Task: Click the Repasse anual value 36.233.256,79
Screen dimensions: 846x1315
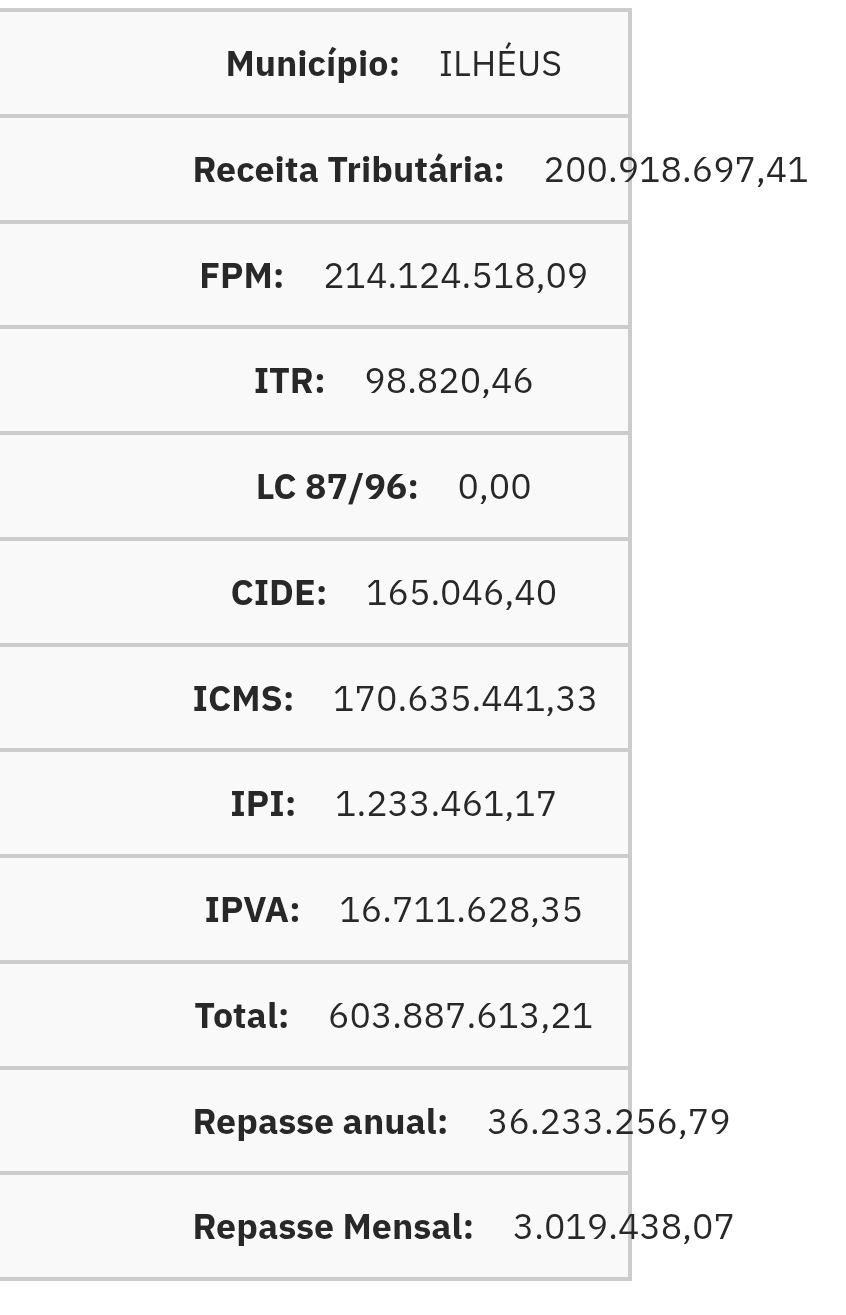Action: point(609,1122)
